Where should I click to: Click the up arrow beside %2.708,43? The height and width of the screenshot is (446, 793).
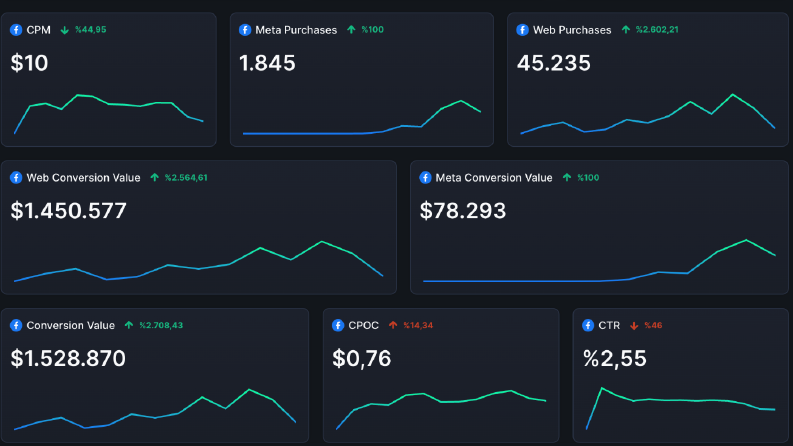[129, 325]
